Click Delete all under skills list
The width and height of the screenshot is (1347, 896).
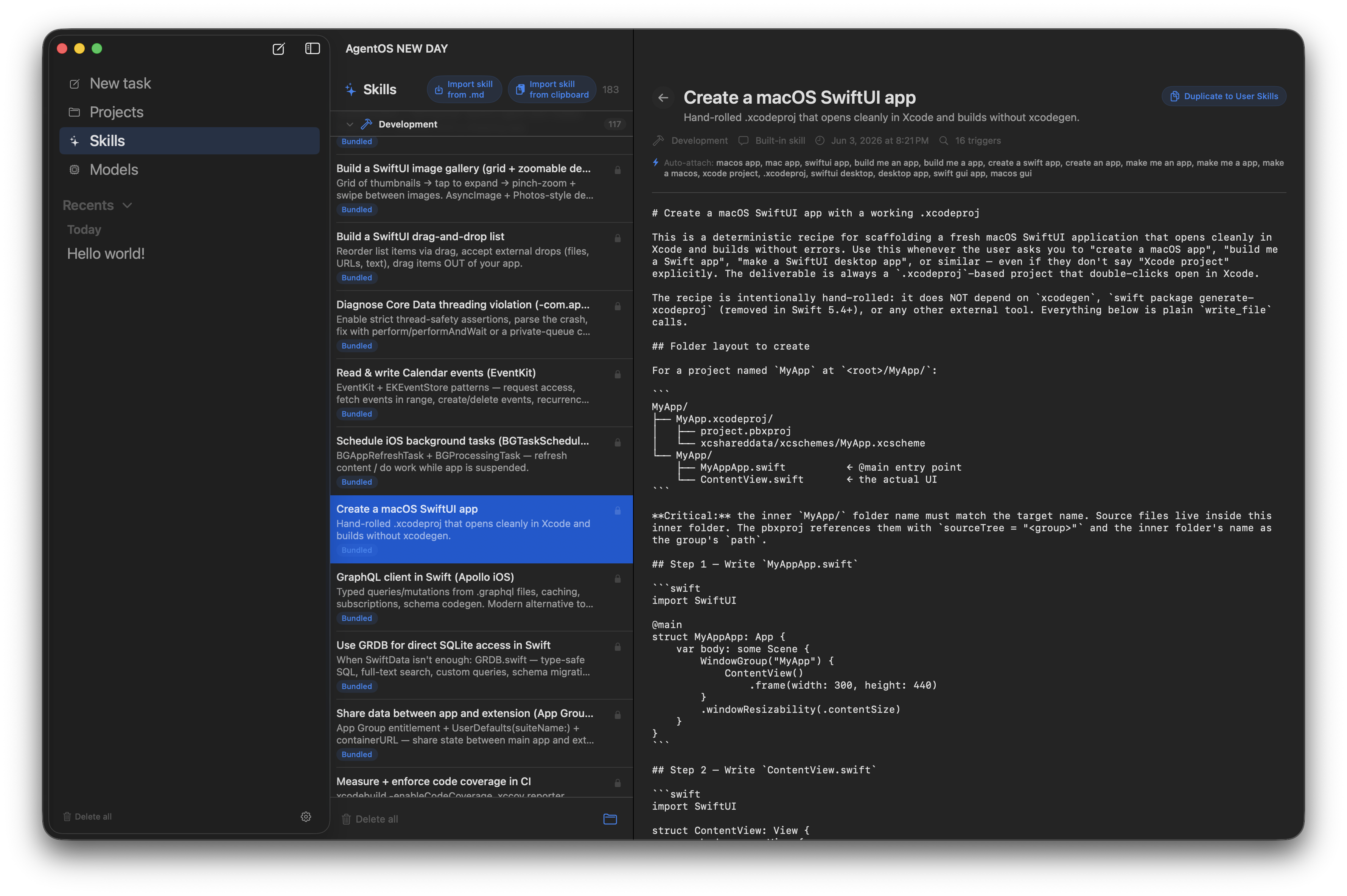[370, 819]
